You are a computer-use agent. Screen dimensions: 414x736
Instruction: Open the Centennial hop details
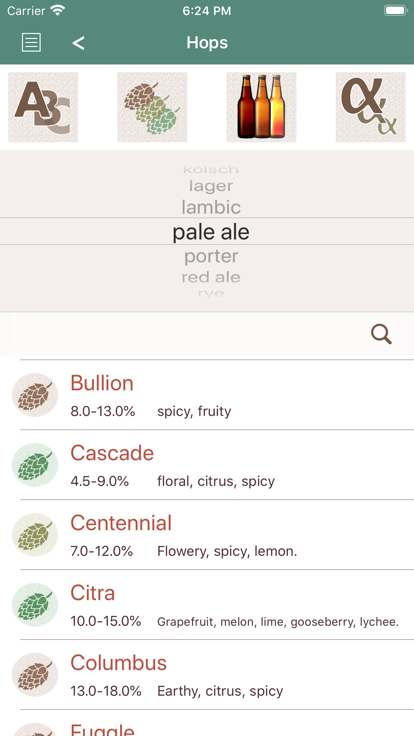click(x=207, y=535)
